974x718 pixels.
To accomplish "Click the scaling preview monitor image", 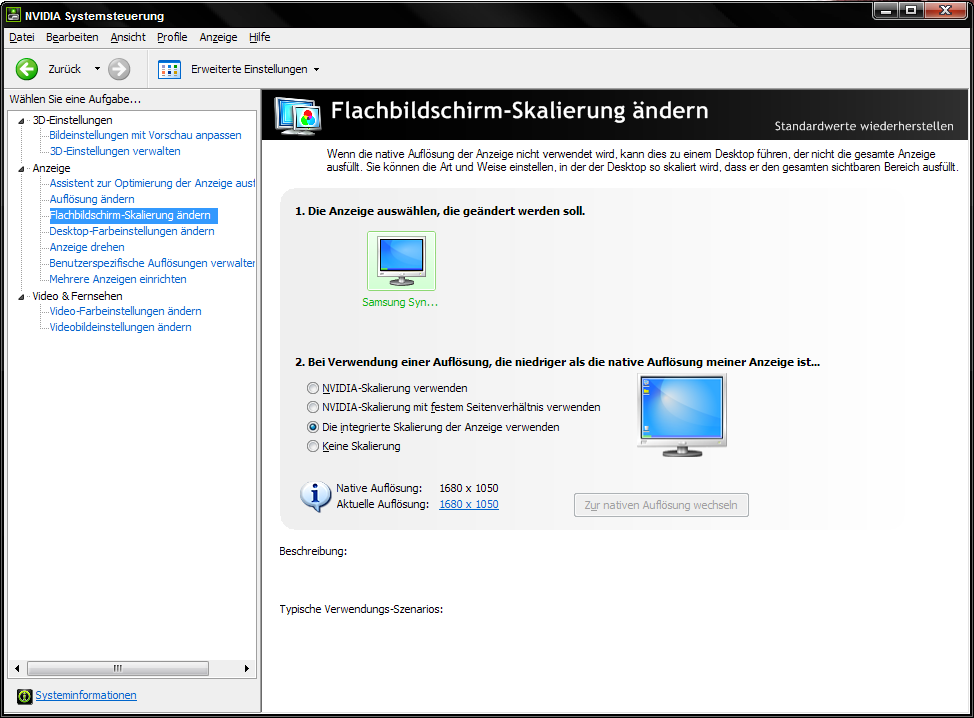I will click(x=681, y=415).
